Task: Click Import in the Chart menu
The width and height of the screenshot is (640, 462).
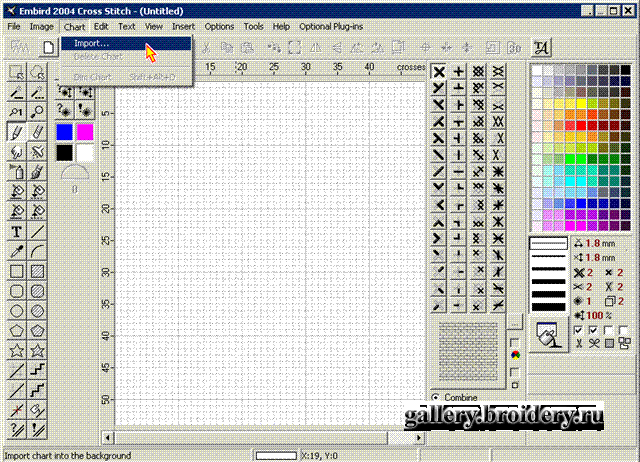Action: (x=92, y=43)
